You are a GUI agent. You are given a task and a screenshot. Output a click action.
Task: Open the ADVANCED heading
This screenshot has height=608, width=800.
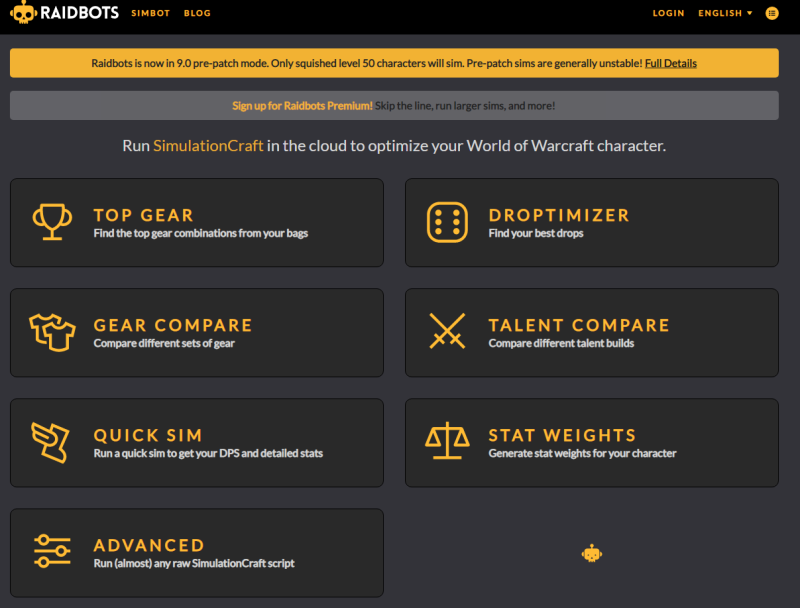click(x=148, y=546)
